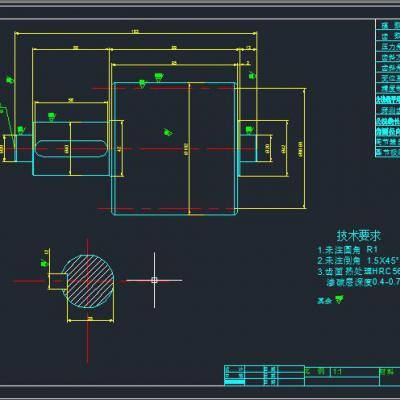Pick the roughness symbol inside the gear body

coord(168,133)
